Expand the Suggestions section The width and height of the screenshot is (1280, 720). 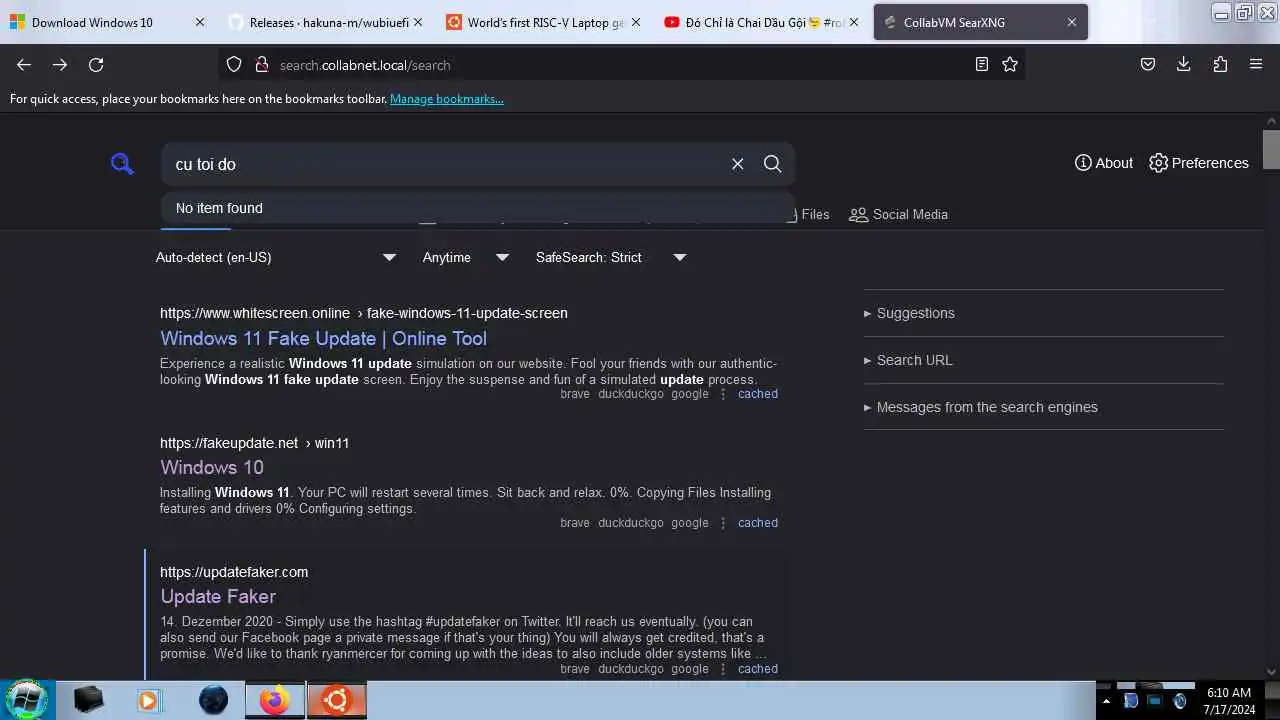click(x=909, y=313)
